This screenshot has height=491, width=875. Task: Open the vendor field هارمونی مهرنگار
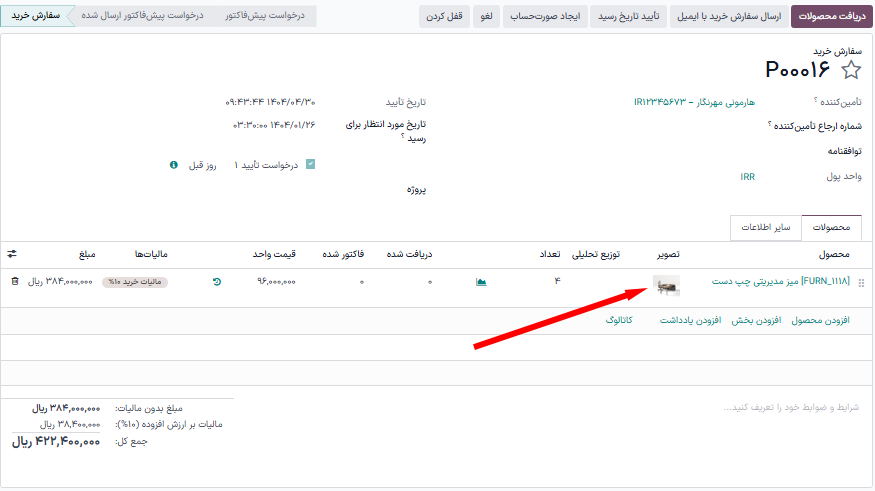[695, 103]
